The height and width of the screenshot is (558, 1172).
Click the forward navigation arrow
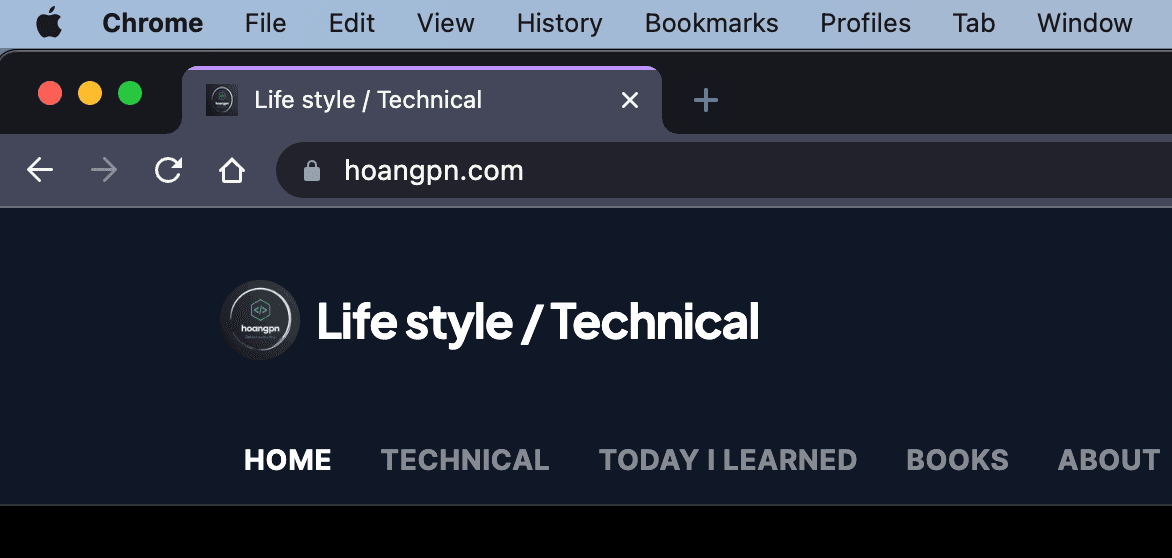[103, 171]
